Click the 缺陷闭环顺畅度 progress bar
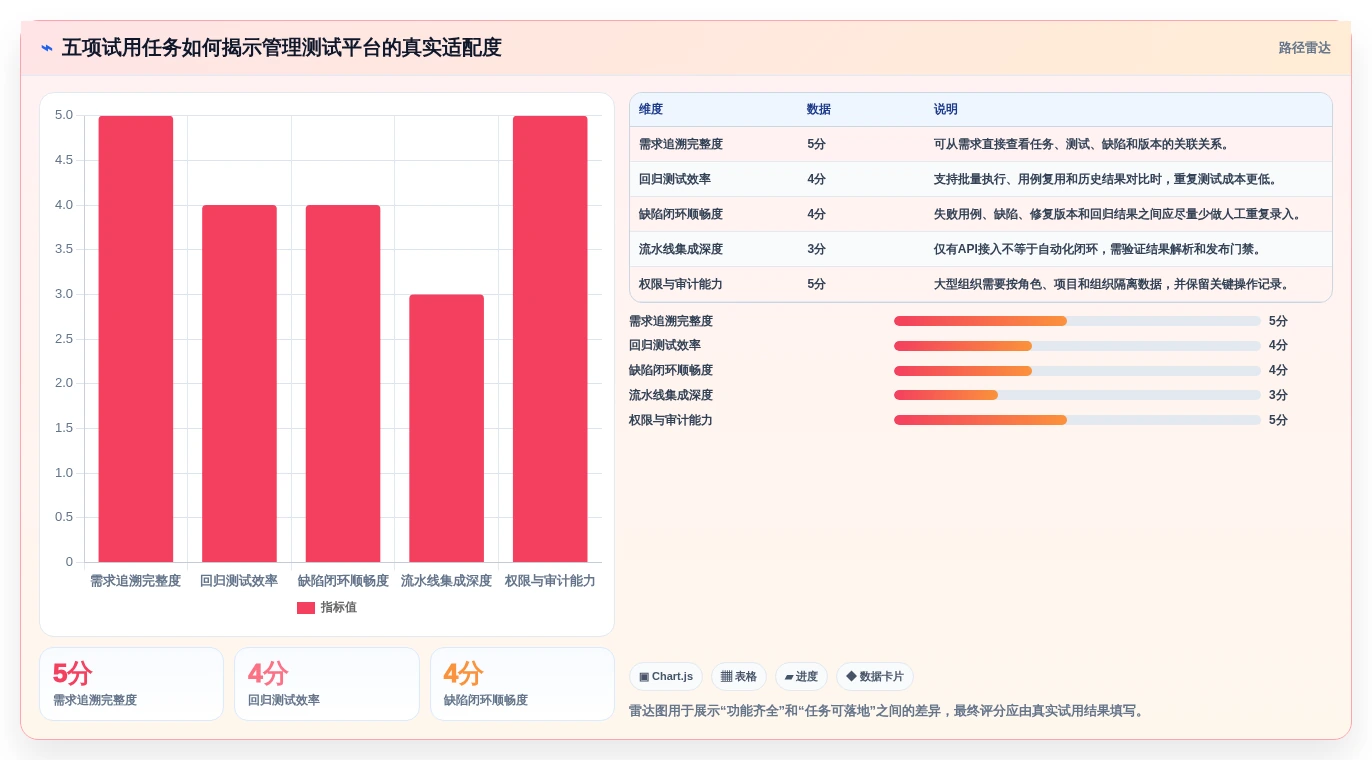Viewport: 1372px width, 760px height. click(1077, 371)
